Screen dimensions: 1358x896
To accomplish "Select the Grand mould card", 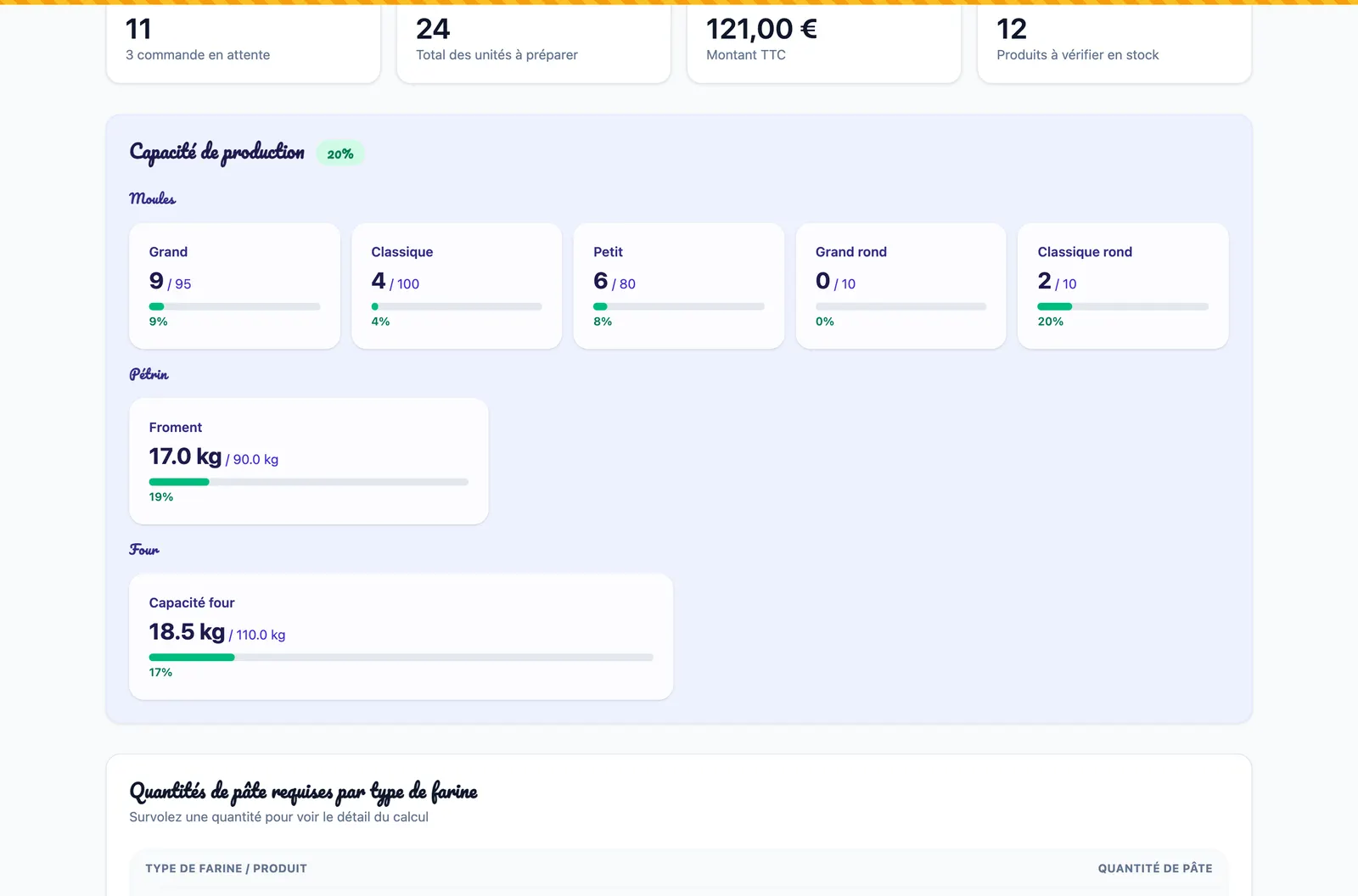I will 234,286.
